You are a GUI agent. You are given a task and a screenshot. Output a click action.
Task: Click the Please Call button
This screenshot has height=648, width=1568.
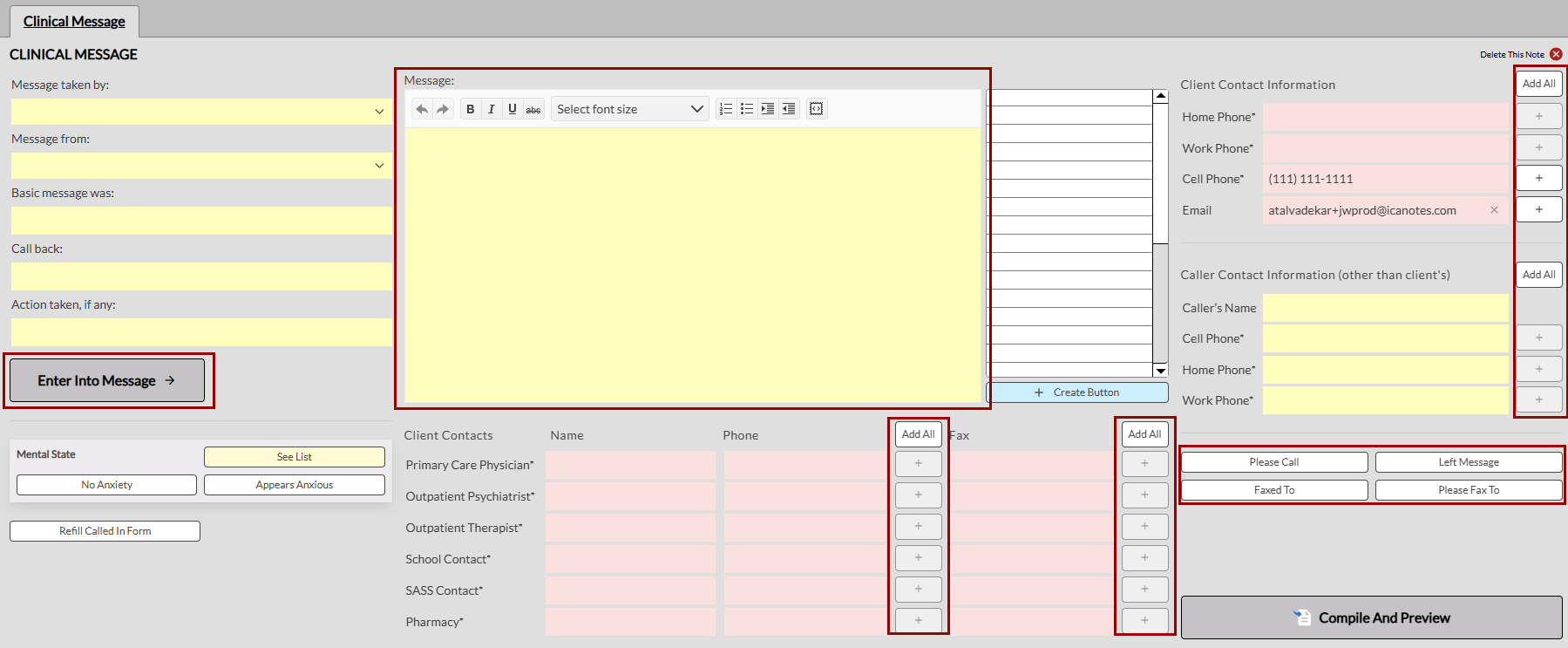(x=1274, y=462)
